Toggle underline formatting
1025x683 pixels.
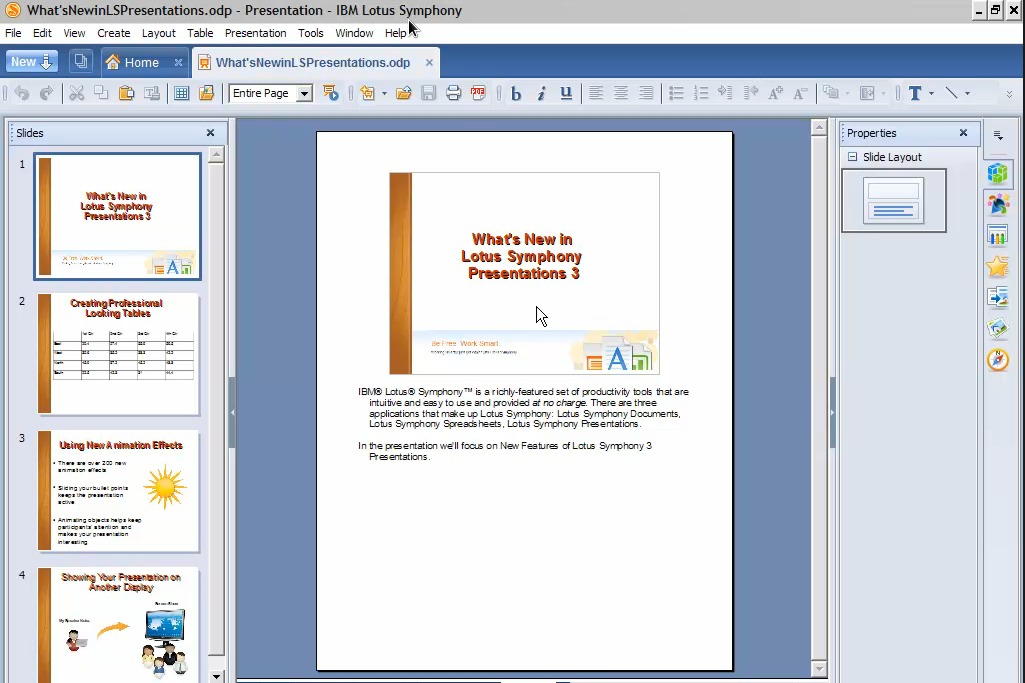pos(566,93)
